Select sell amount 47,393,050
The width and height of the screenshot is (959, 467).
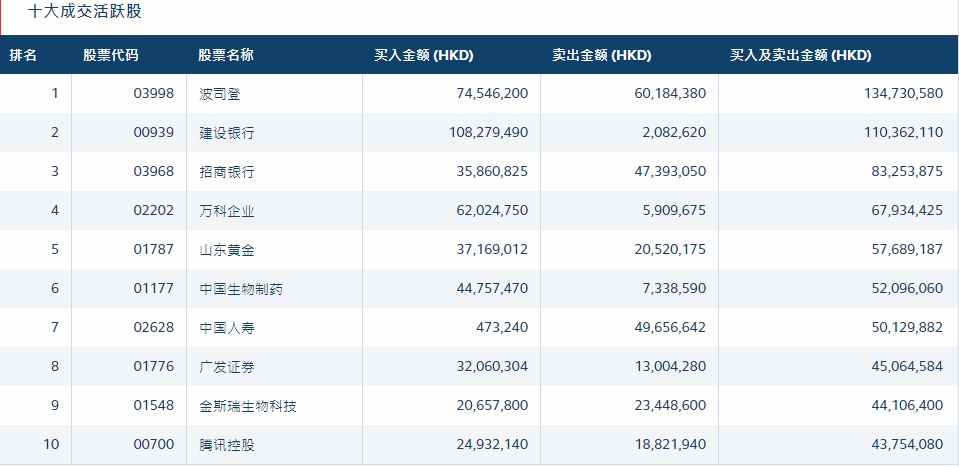(x=670, y=172)
